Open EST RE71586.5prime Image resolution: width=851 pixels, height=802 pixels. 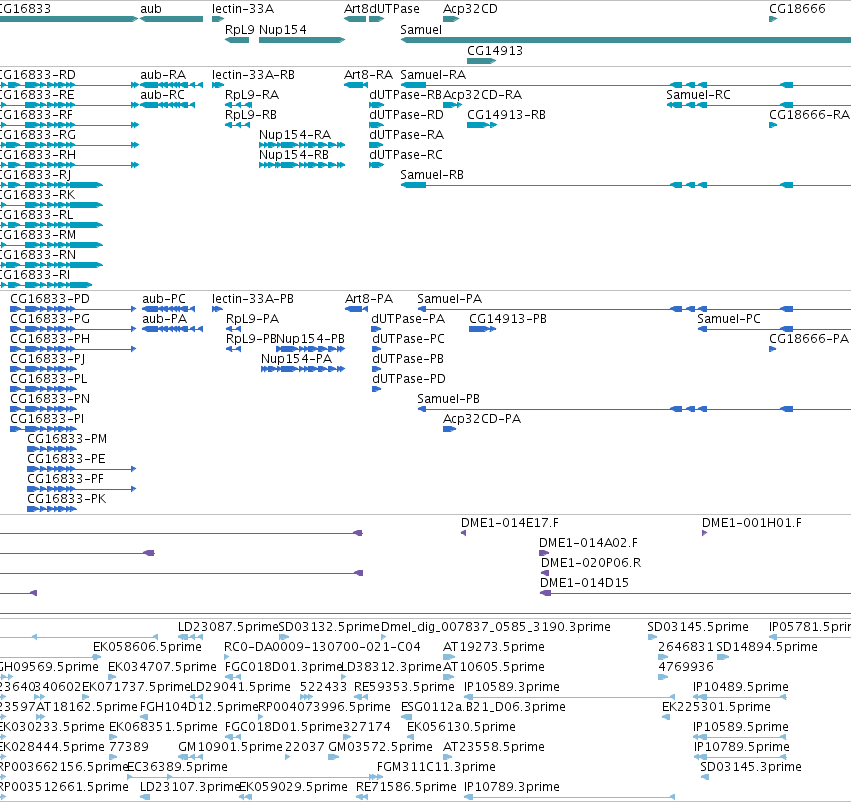click(x=407, y=787)
